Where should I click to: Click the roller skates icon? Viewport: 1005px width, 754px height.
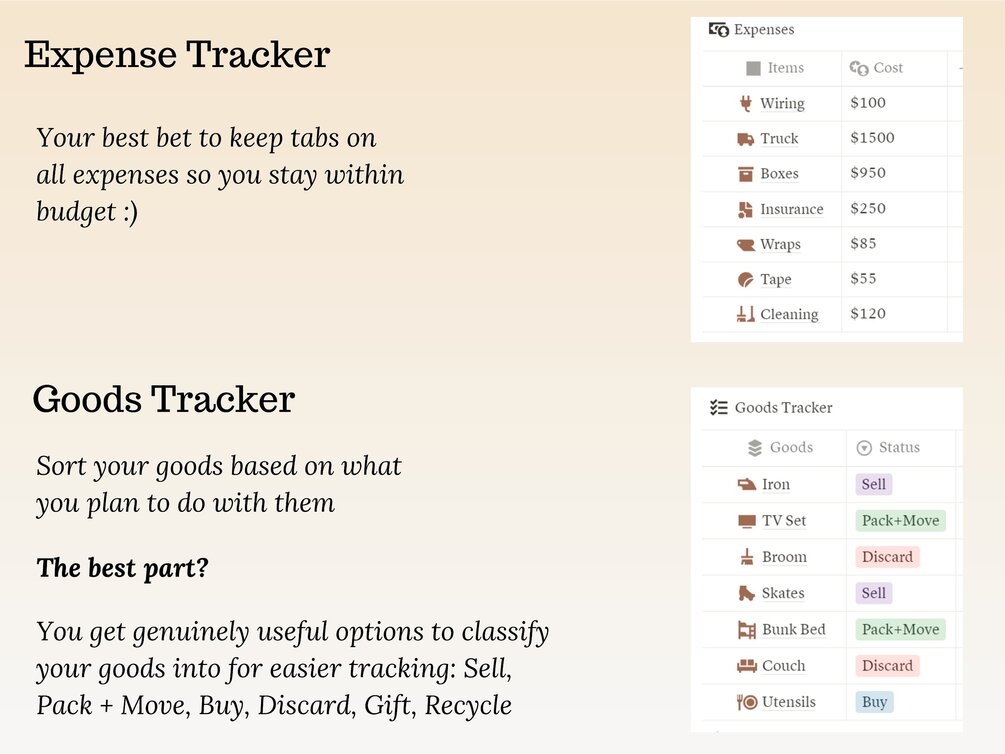[x=747, y=593]
